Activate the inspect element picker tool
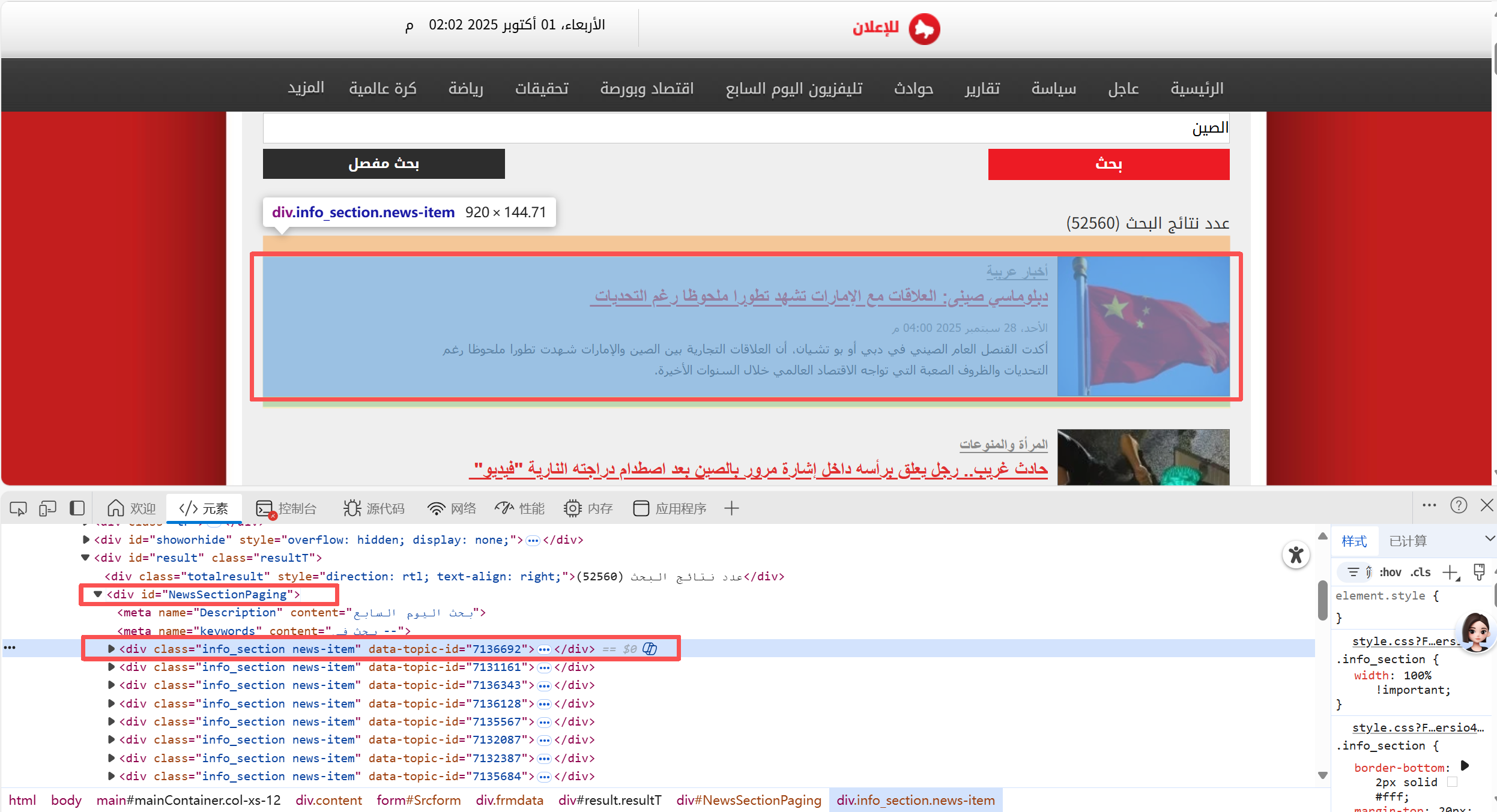1497x812 pixels. [18, 509]
